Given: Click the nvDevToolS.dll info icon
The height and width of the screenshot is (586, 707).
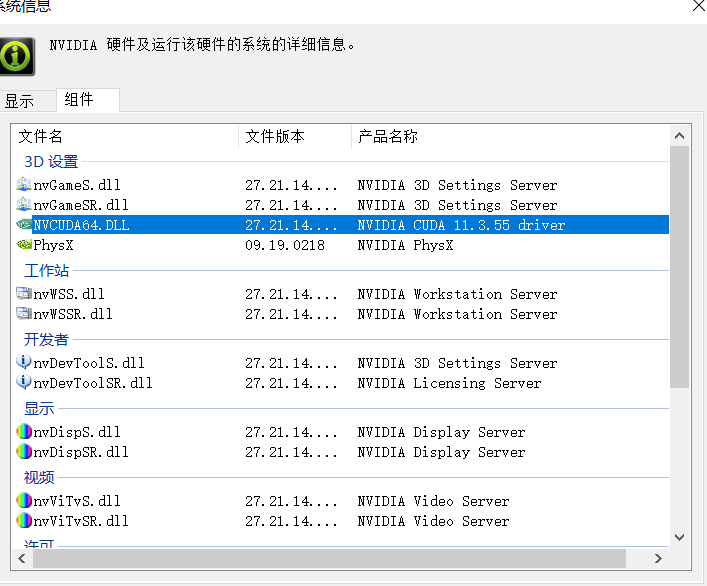Looking at the screenshot, I should 23,362.
